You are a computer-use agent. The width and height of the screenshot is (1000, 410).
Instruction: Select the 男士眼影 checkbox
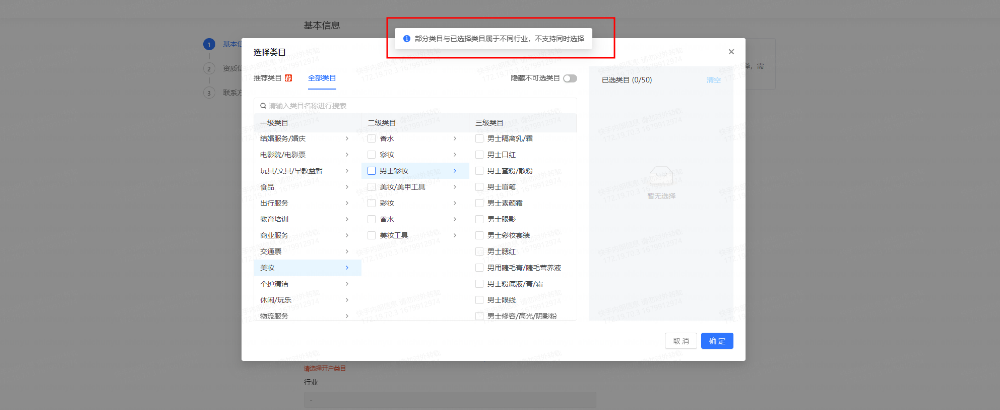point(480,219)
